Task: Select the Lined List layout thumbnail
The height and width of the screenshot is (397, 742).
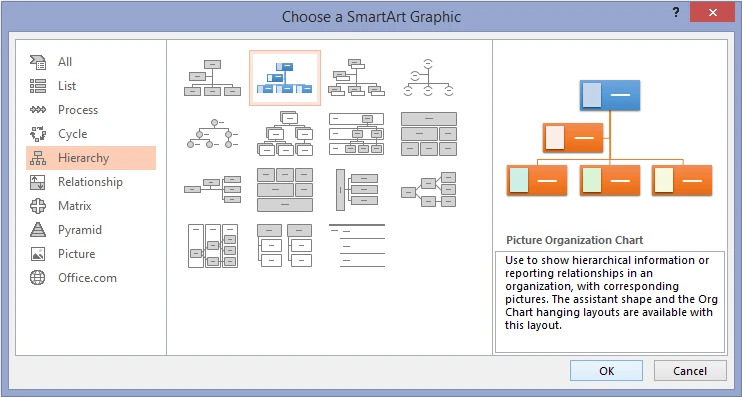Action: (356, 246)
